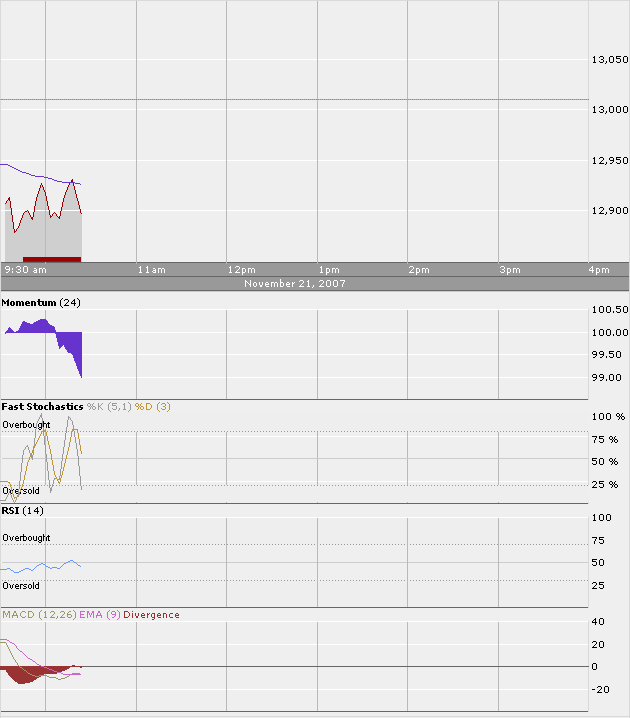Click the Overbought label in Fast Stochastics
This screenshot has height=718, width=630.
coord(26,425)
